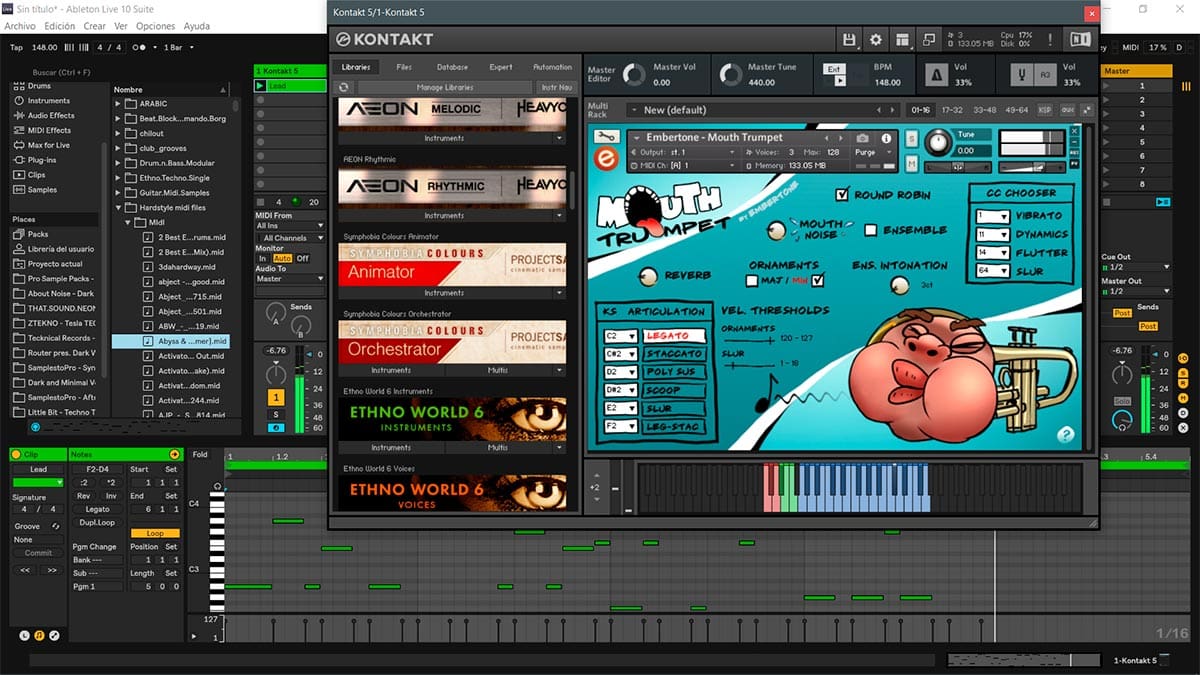Open the Slur CC dropdown showing 64
The image size is (1200, 675).
[992, 271]
